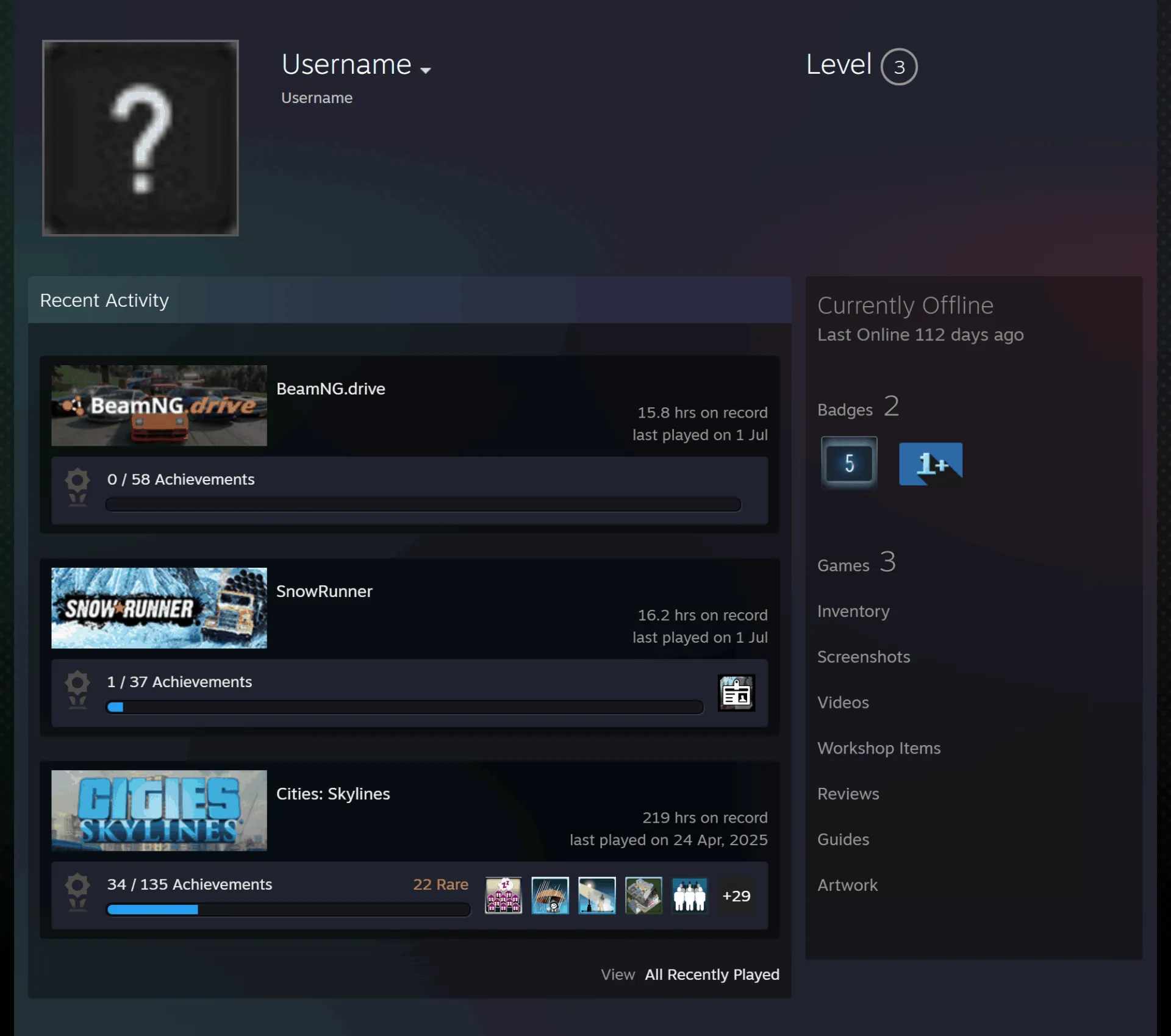Show the +29 more achievements

coord(736,896)
